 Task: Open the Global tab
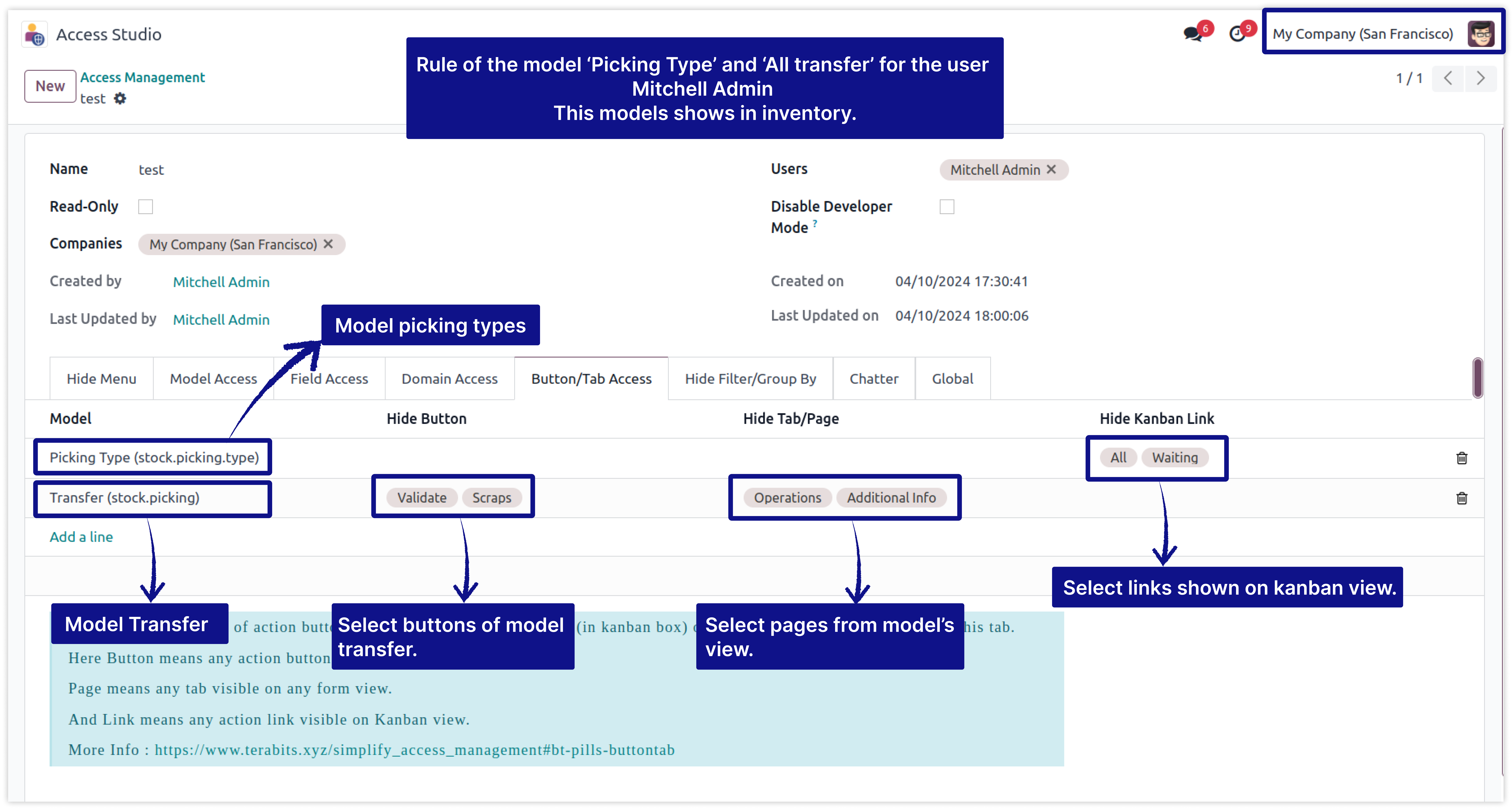tap(953, 379)
